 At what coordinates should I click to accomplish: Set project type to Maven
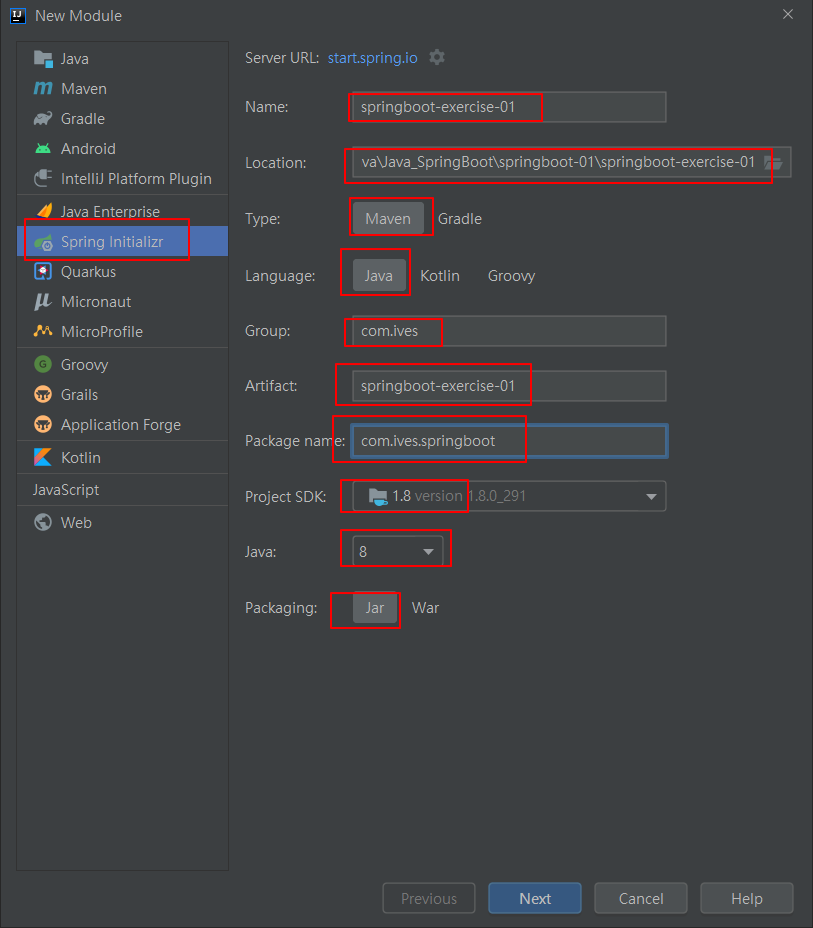[388, 218]
